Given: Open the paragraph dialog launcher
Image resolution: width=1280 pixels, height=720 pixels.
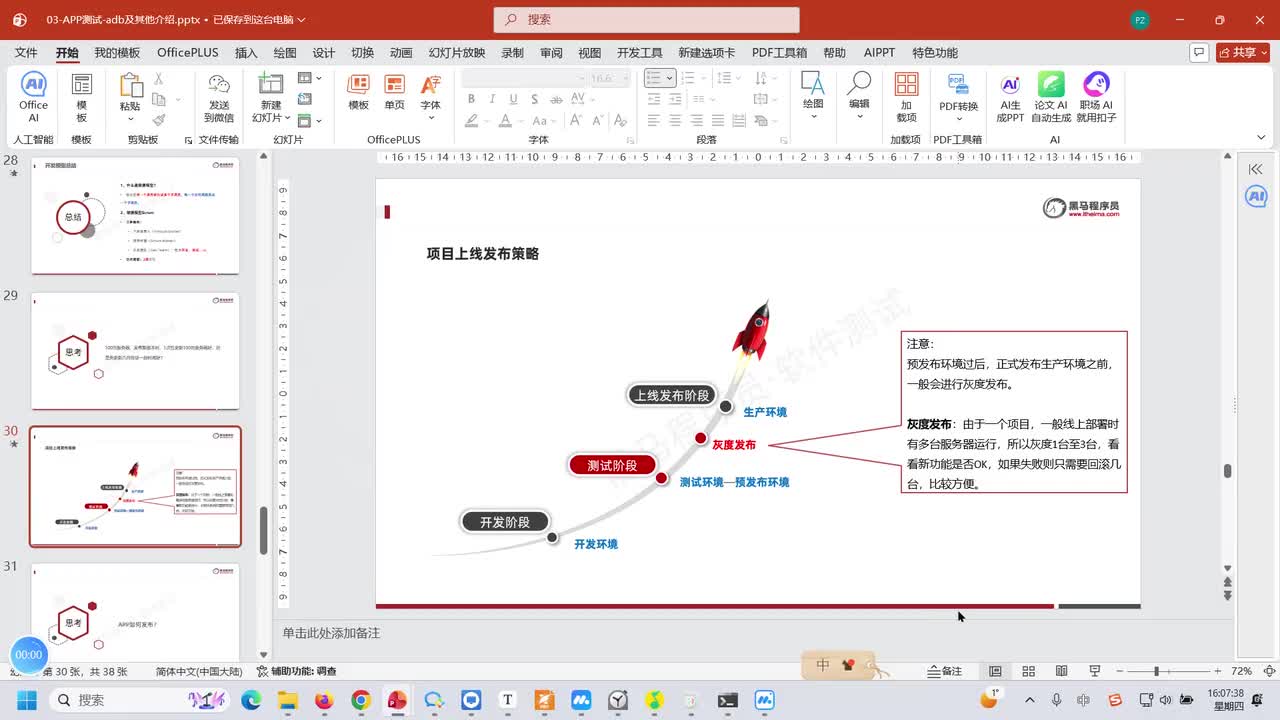Looking at the screenshot, I should pos(782,140).
